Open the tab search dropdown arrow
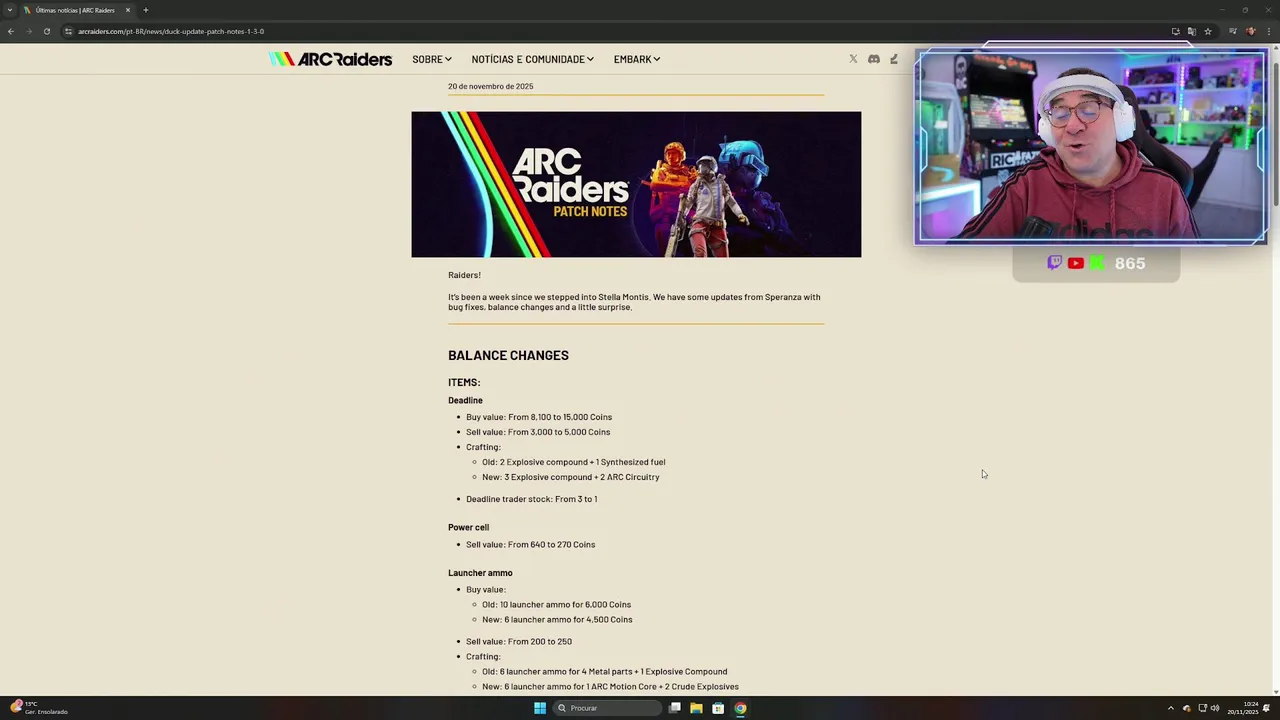The image size is (1280, 720). 10,10
